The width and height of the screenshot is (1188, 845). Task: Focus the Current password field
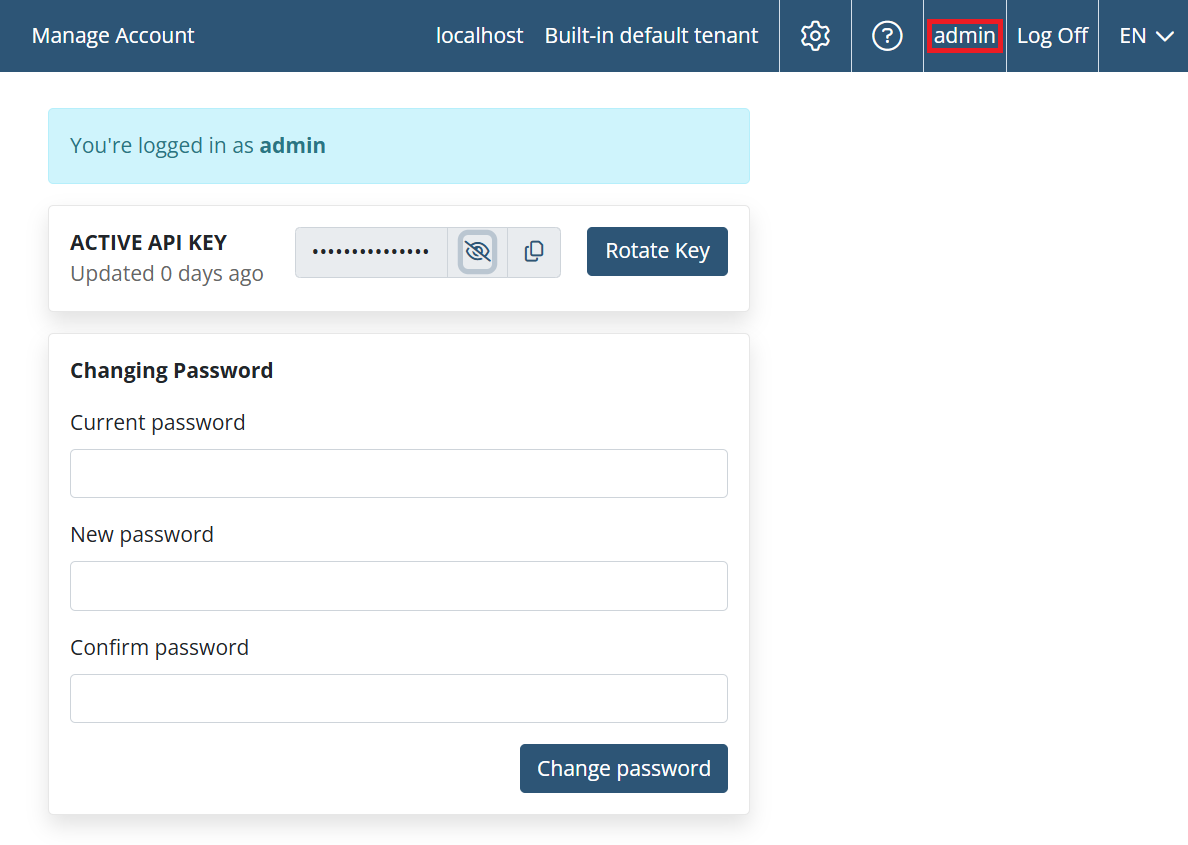(x=399, y=474)
